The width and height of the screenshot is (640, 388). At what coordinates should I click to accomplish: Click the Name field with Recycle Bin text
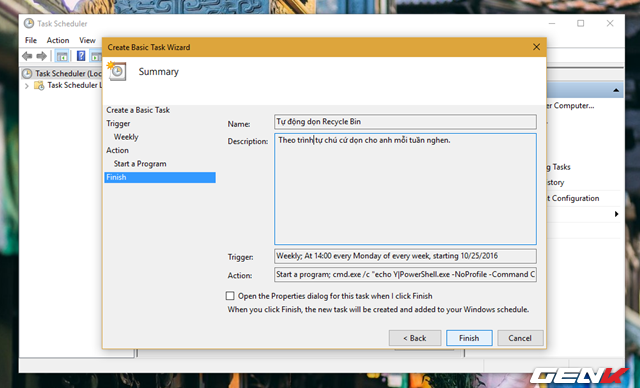tap(405, 122)
